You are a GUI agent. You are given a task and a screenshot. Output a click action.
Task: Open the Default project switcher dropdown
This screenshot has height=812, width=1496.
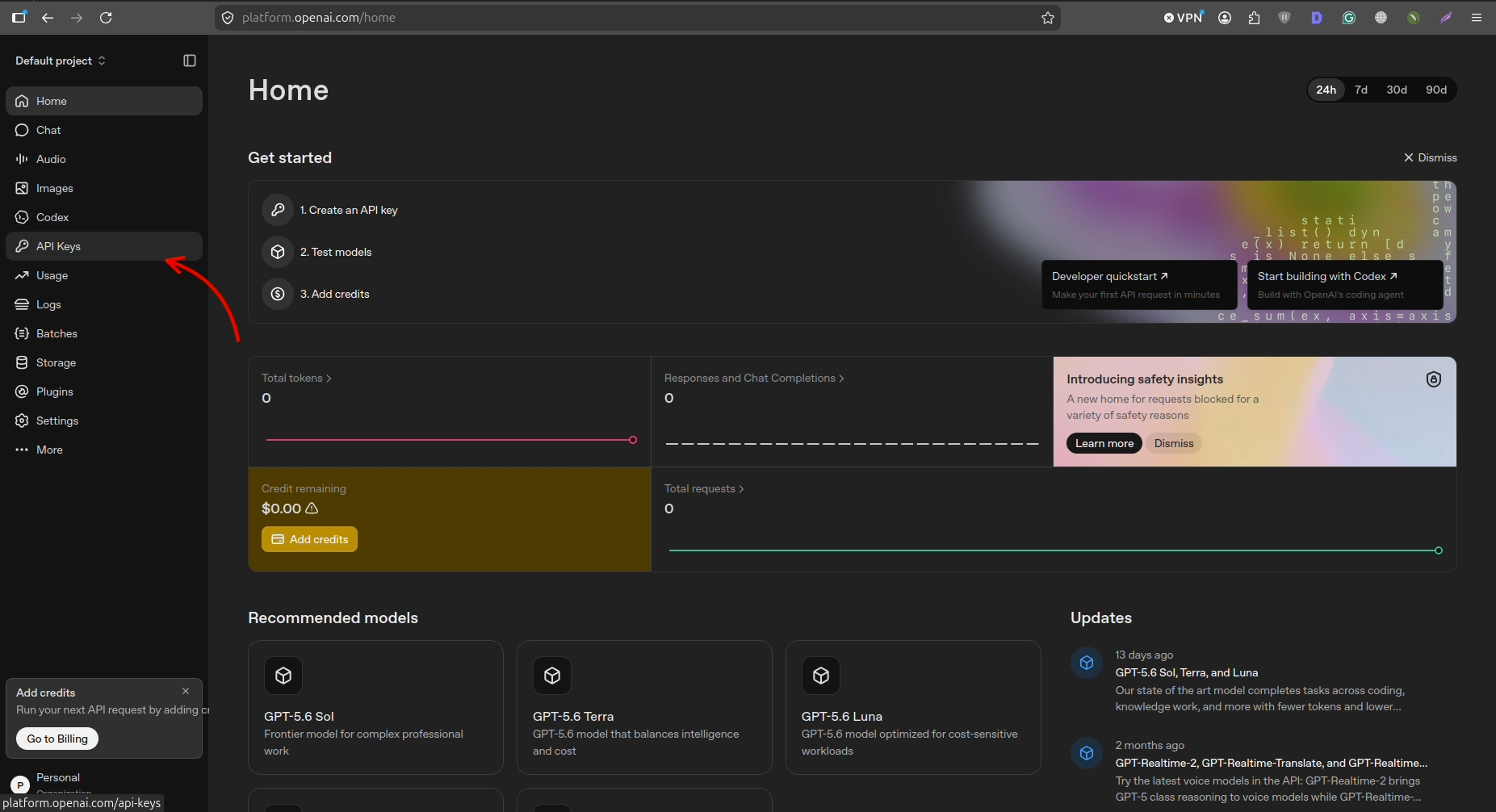pos(61,61)
